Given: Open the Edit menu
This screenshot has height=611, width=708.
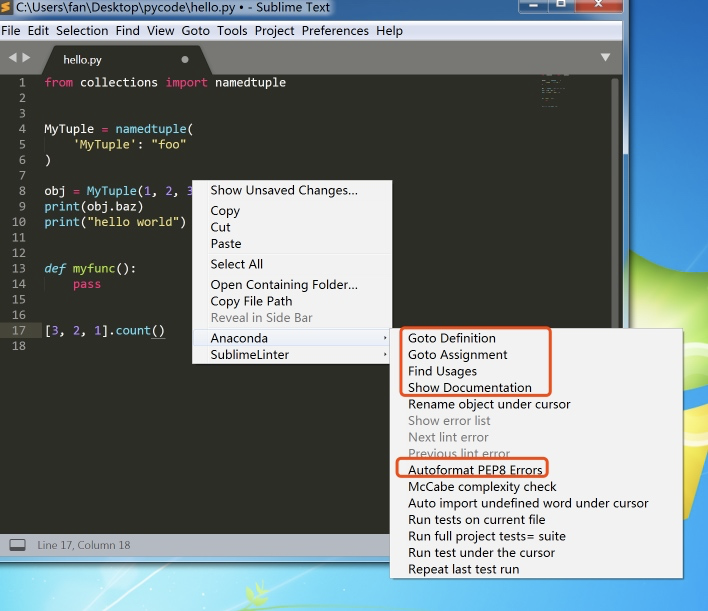Looking at the screenshot, I should pos(38,31).
